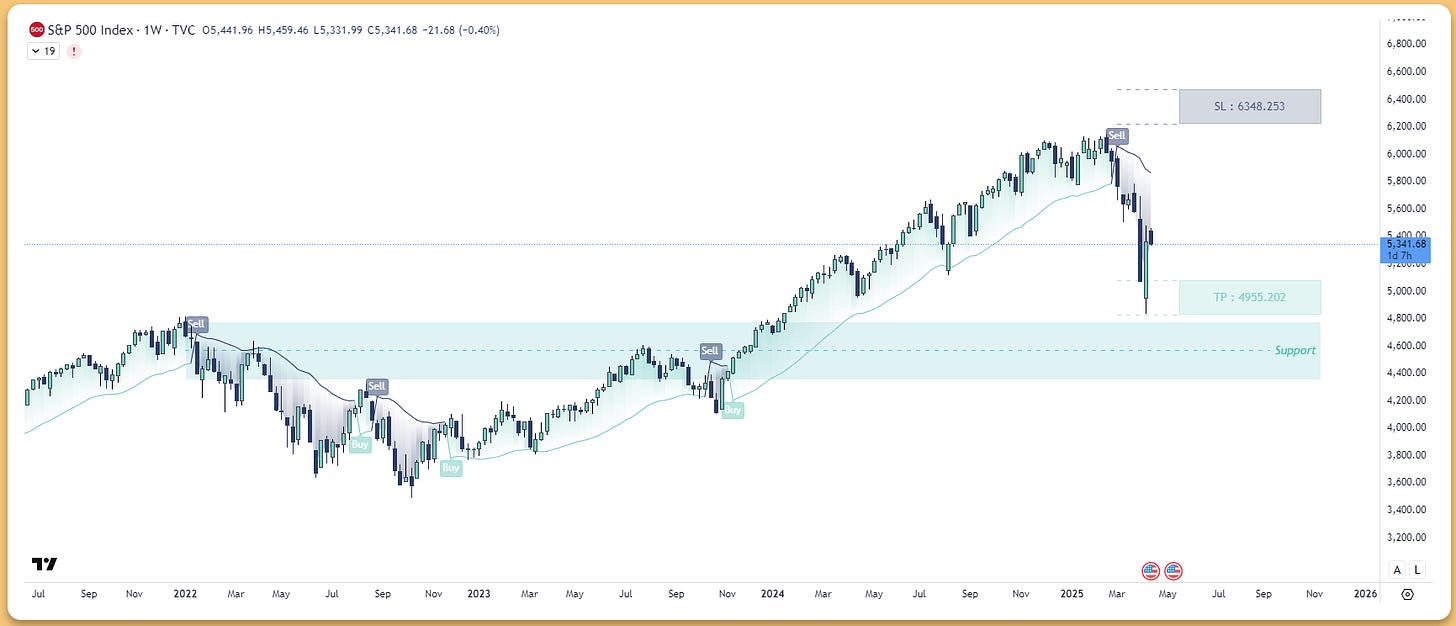Click the 1d 7h bar countdown label
The height and width of the screenshot is (626, 1456).
1398,255
